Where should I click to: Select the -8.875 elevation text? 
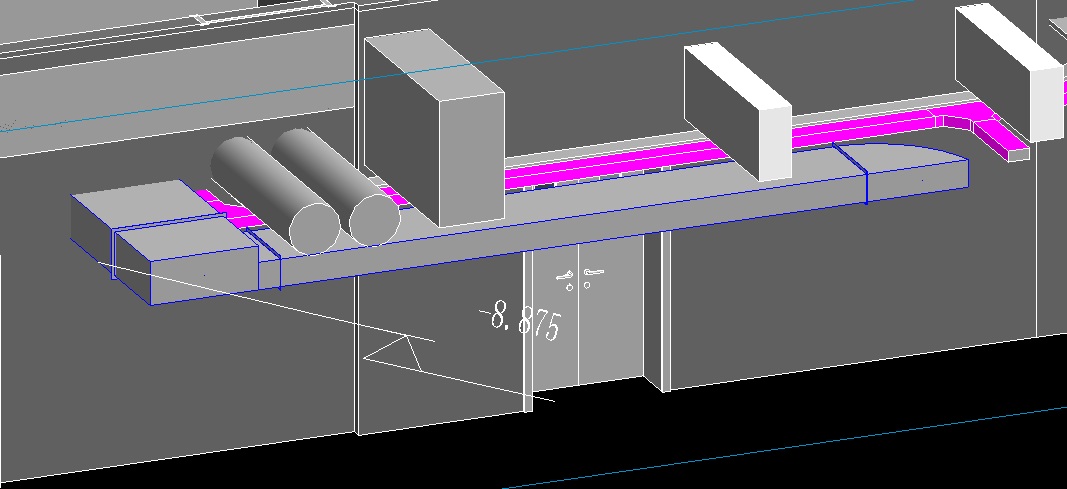point(522,321)
